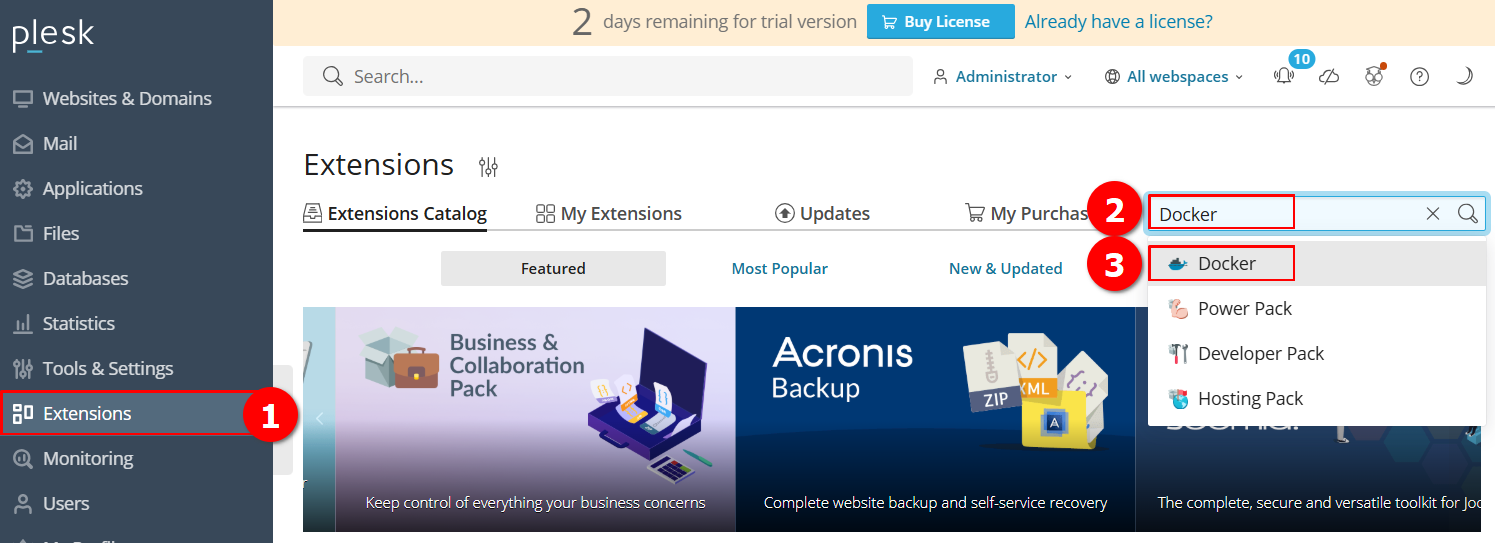Click the Statistics bar chart icon
The image size is (1495, 543).
[x=23, y=324]
